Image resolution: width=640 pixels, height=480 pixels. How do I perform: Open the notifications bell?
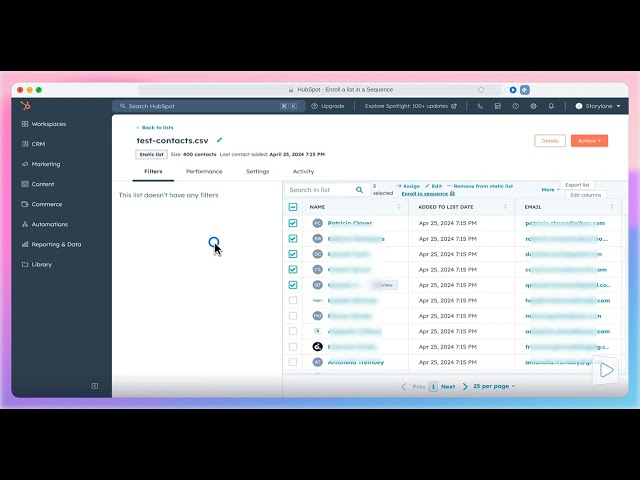551,106
